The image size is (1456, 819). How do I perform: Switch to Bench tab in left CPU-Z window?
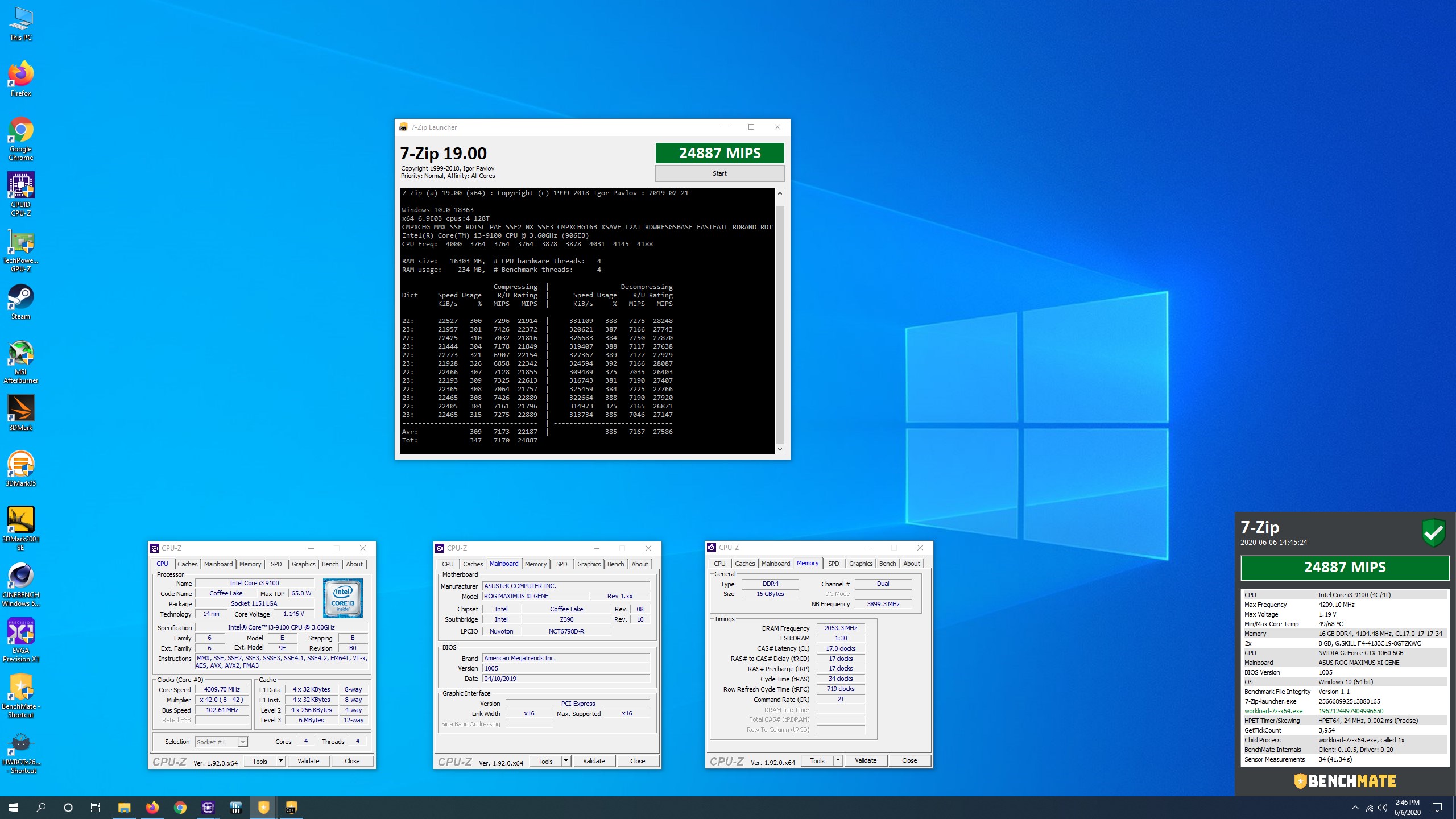(x=330, y=564)
